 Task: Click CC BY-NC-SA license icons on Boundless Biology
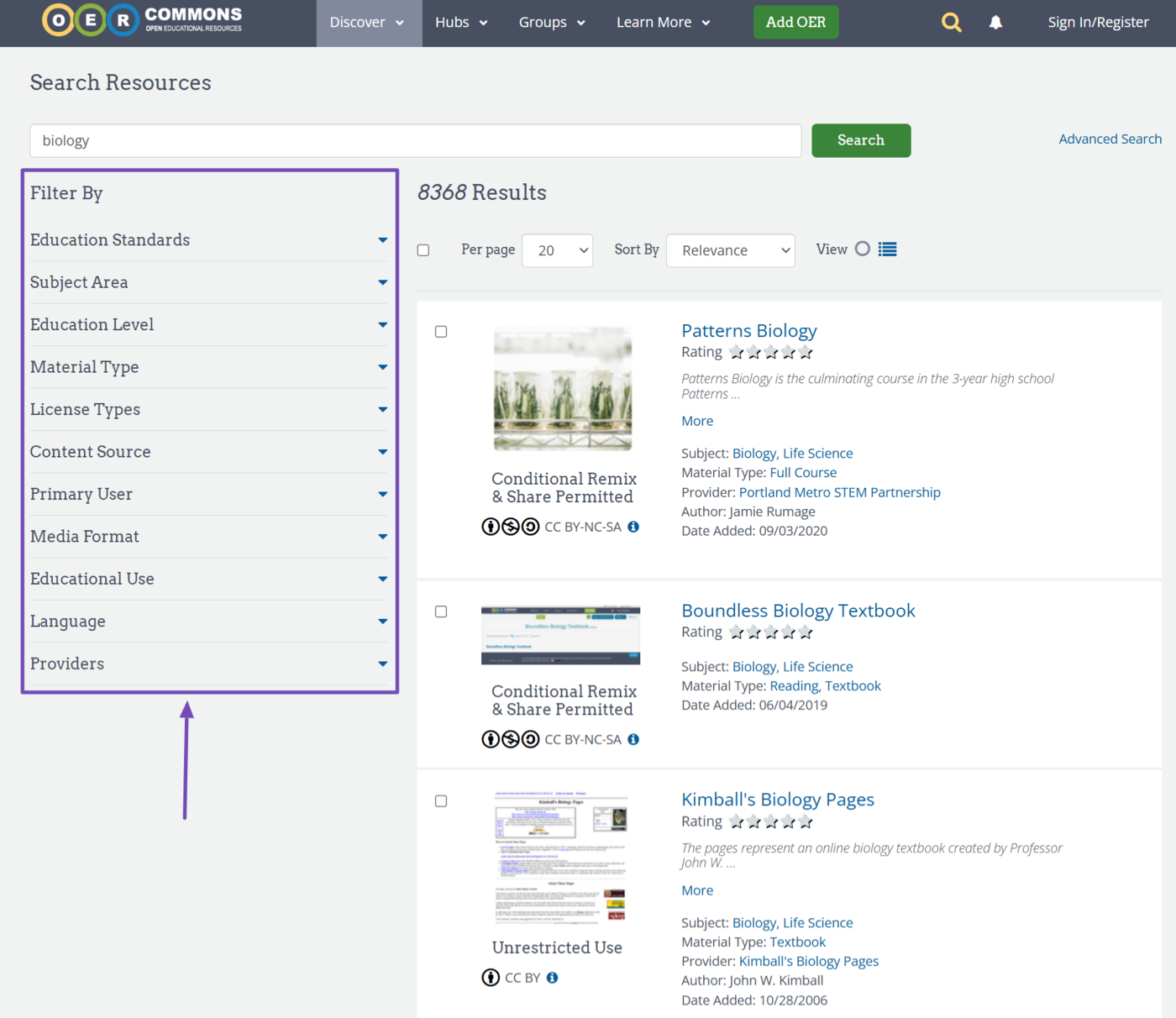pos(511,739)
